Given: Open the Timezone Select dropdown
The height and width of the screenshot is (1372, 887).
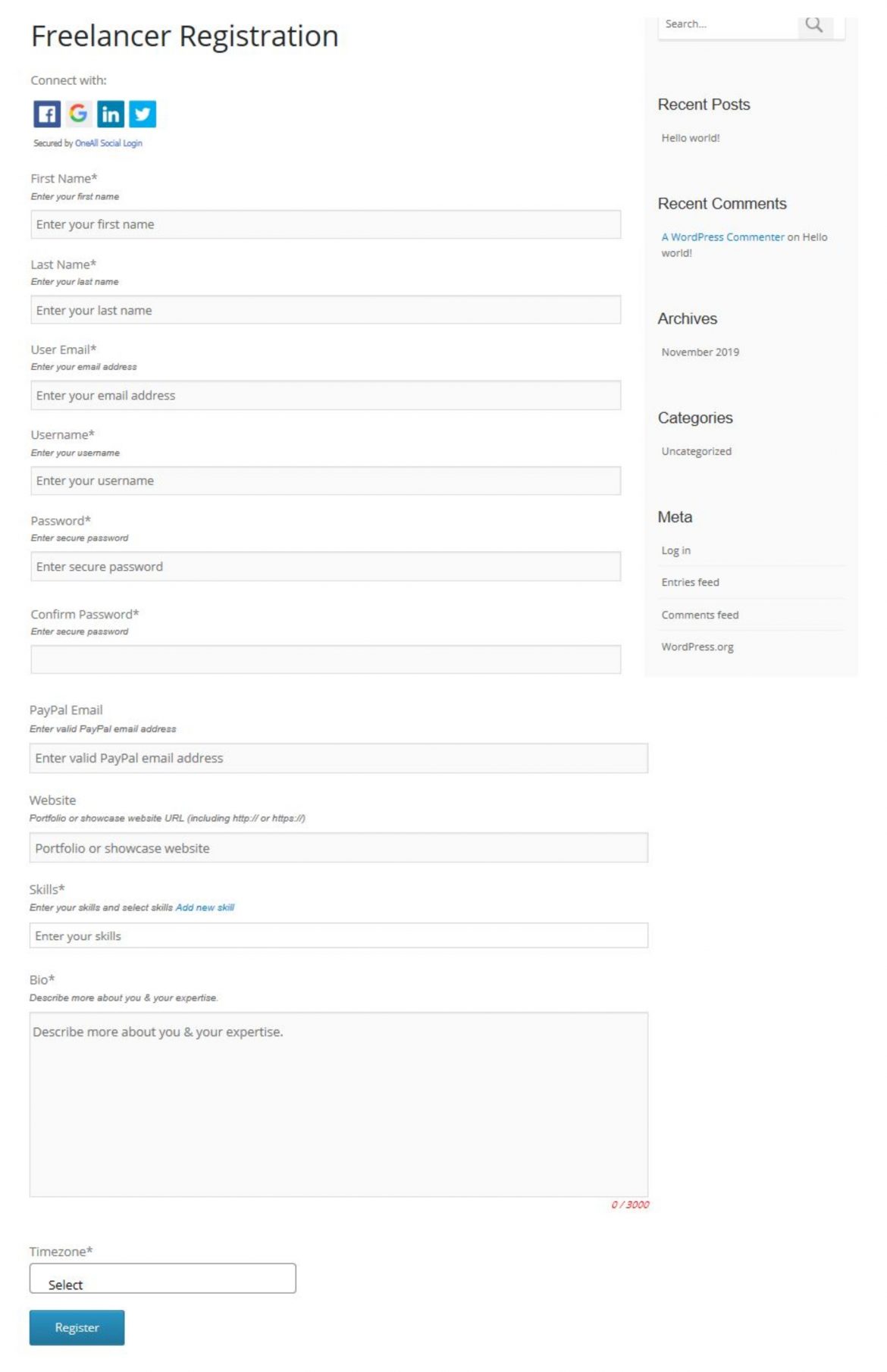Looking at the screenshot, I should tap(162, 1278).
